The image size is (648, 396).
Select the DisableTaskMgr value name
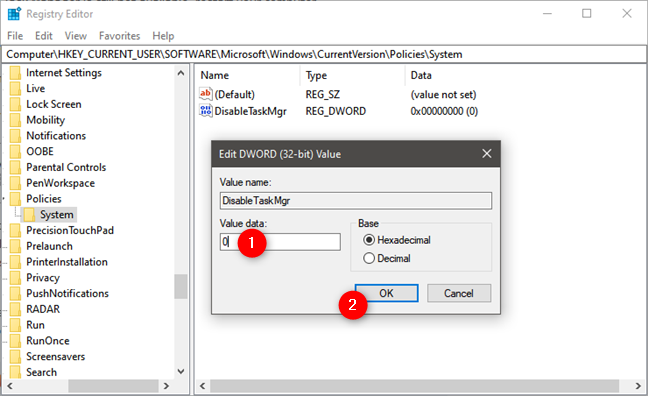[250, 111]
